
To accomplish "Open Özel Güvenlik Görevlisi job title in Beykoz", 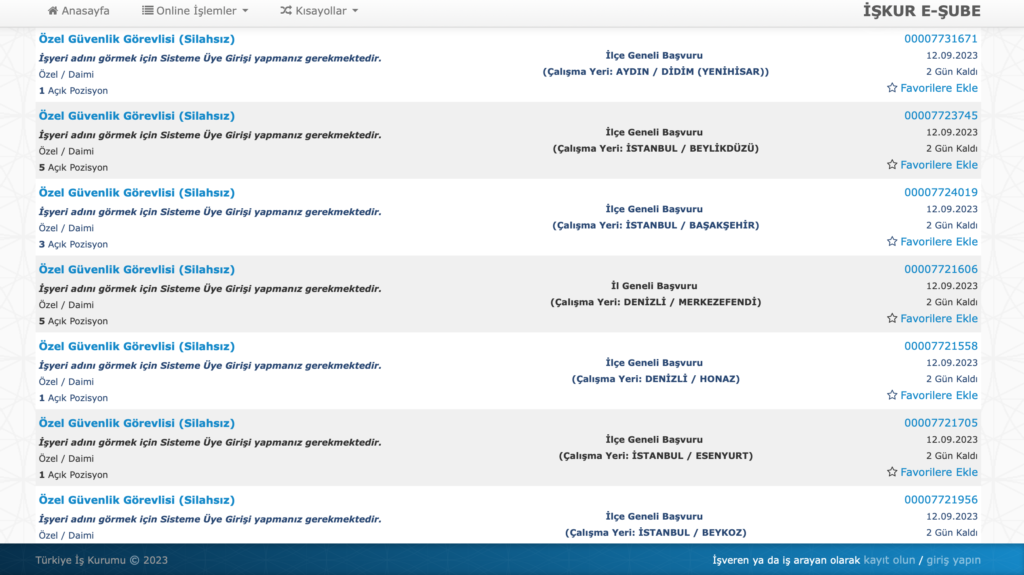I will [136, 500].
